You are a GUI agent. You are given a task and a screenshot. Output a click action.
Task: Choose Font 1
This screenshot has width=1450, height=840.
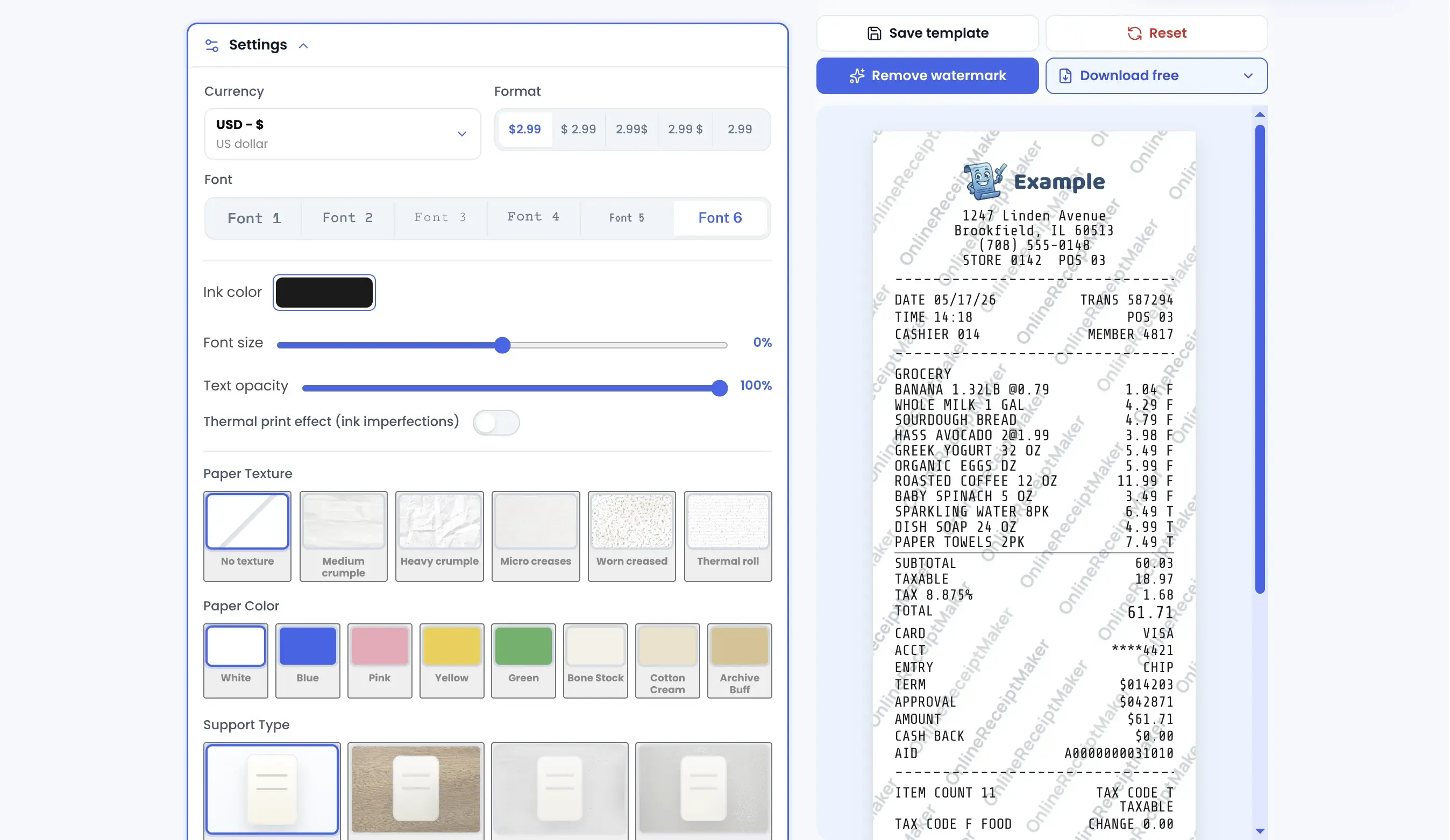tap(254, 218)
